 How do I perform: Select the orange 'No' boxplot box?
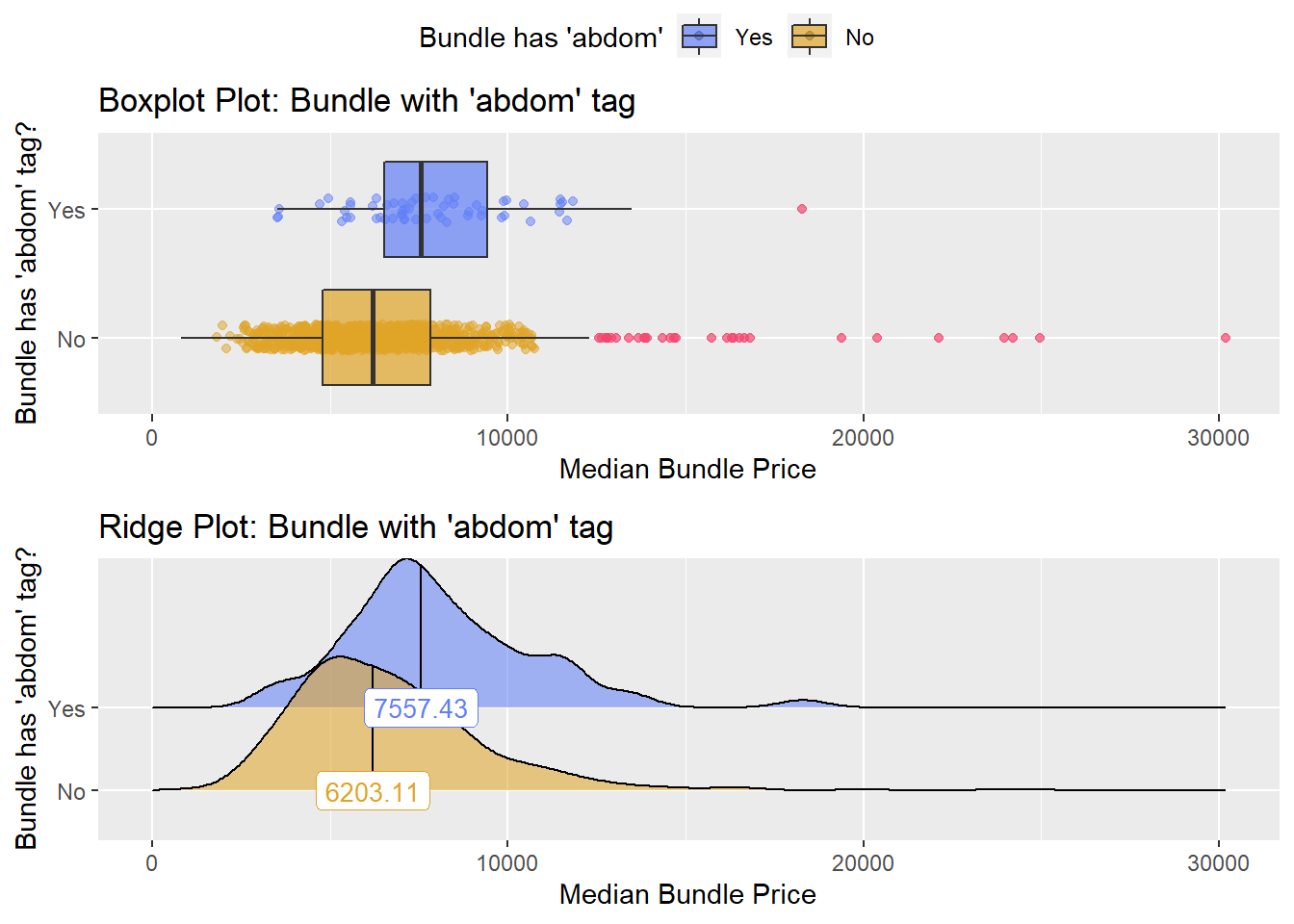pyautogui.click(x=376, y=338)
